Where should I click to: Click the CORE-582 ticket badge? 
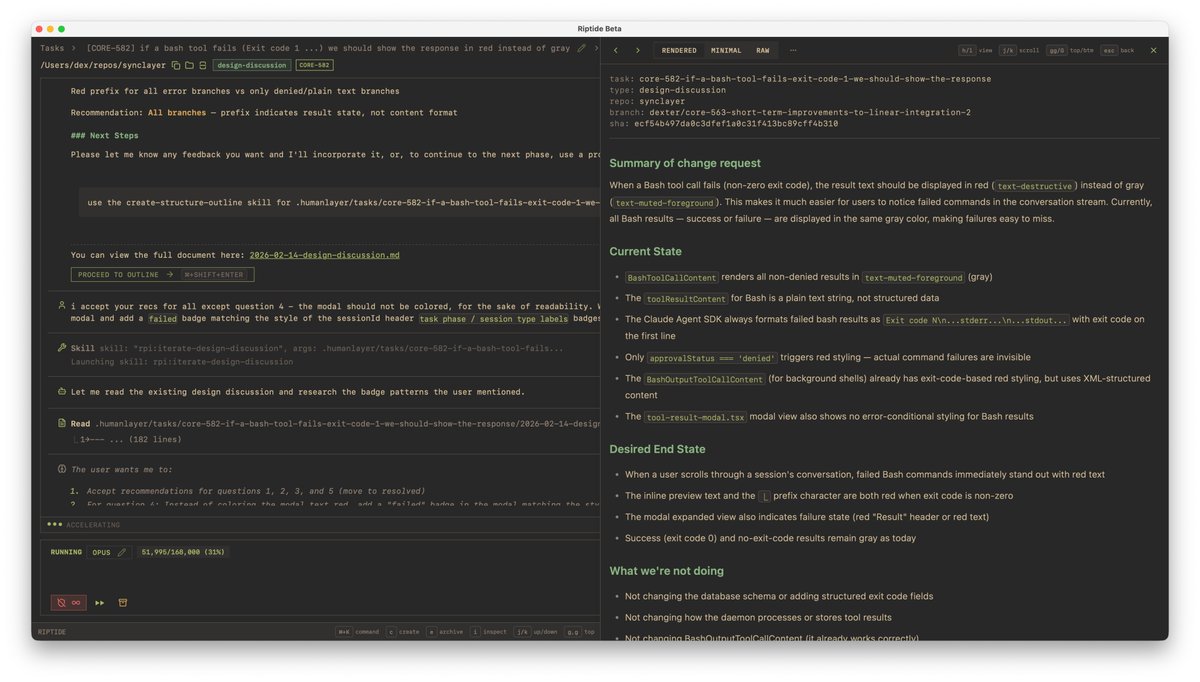[x=313, y=65]
